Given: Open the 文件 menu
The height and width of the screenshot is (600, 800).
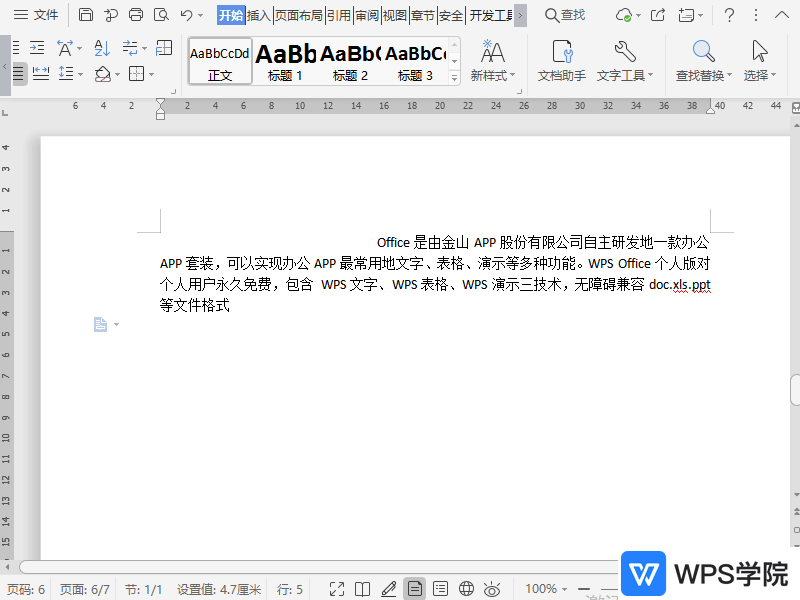Looking at the screenshot, I should 36,15.
